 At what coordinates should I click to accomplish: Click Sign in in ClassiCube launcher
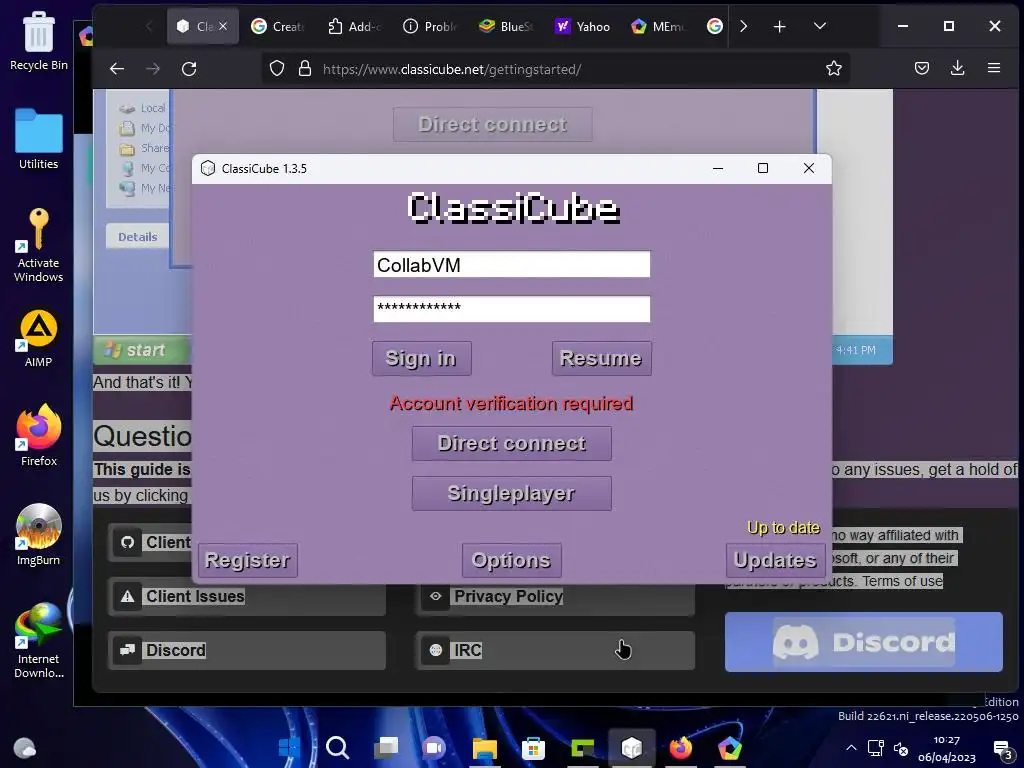pos(421,358)
